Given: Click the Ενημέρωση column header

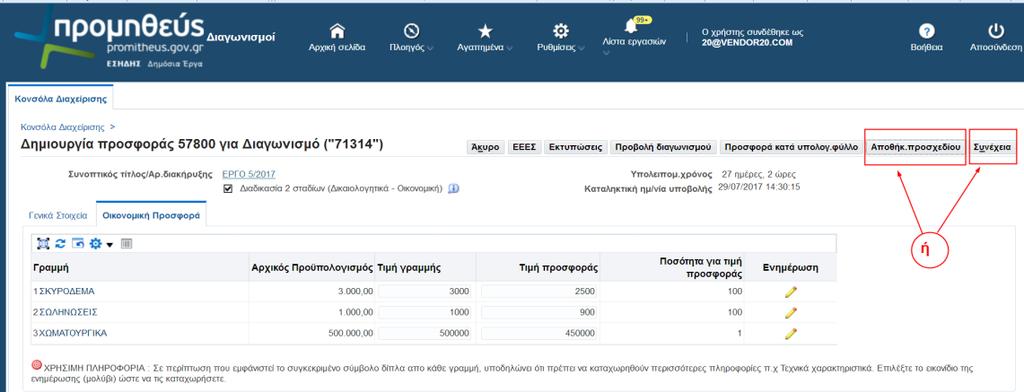Looking at the screenshot, I should (x=790, y=268).
